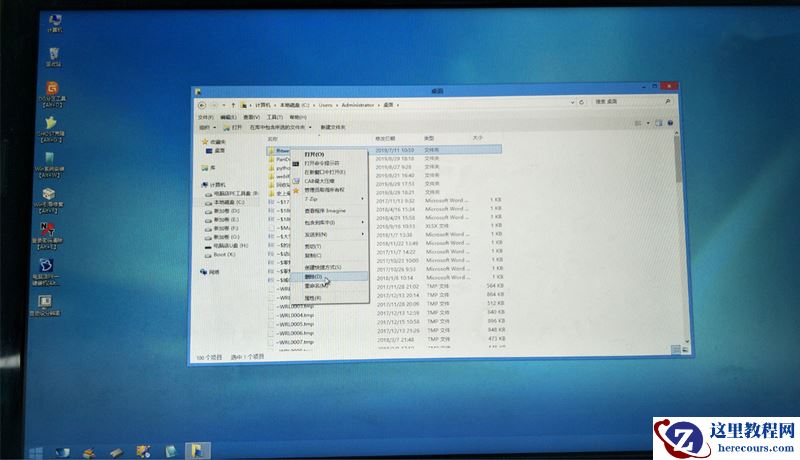Viewport: 800px width, 460px height.
Task: Open the Recycle Bin desktop icon
Action: 54,57
